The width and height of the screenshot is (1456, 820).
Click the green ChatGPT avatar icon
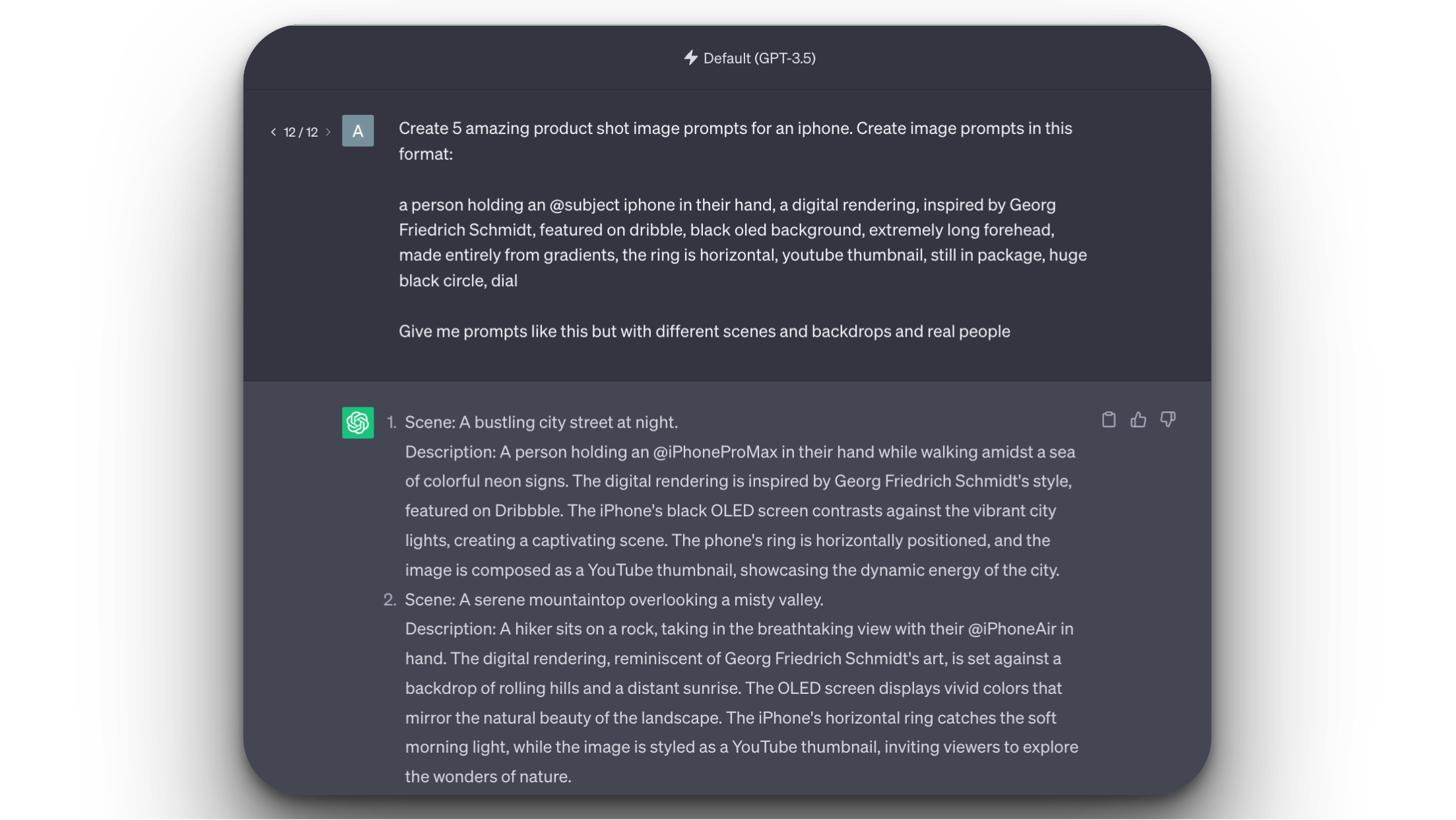358,423
